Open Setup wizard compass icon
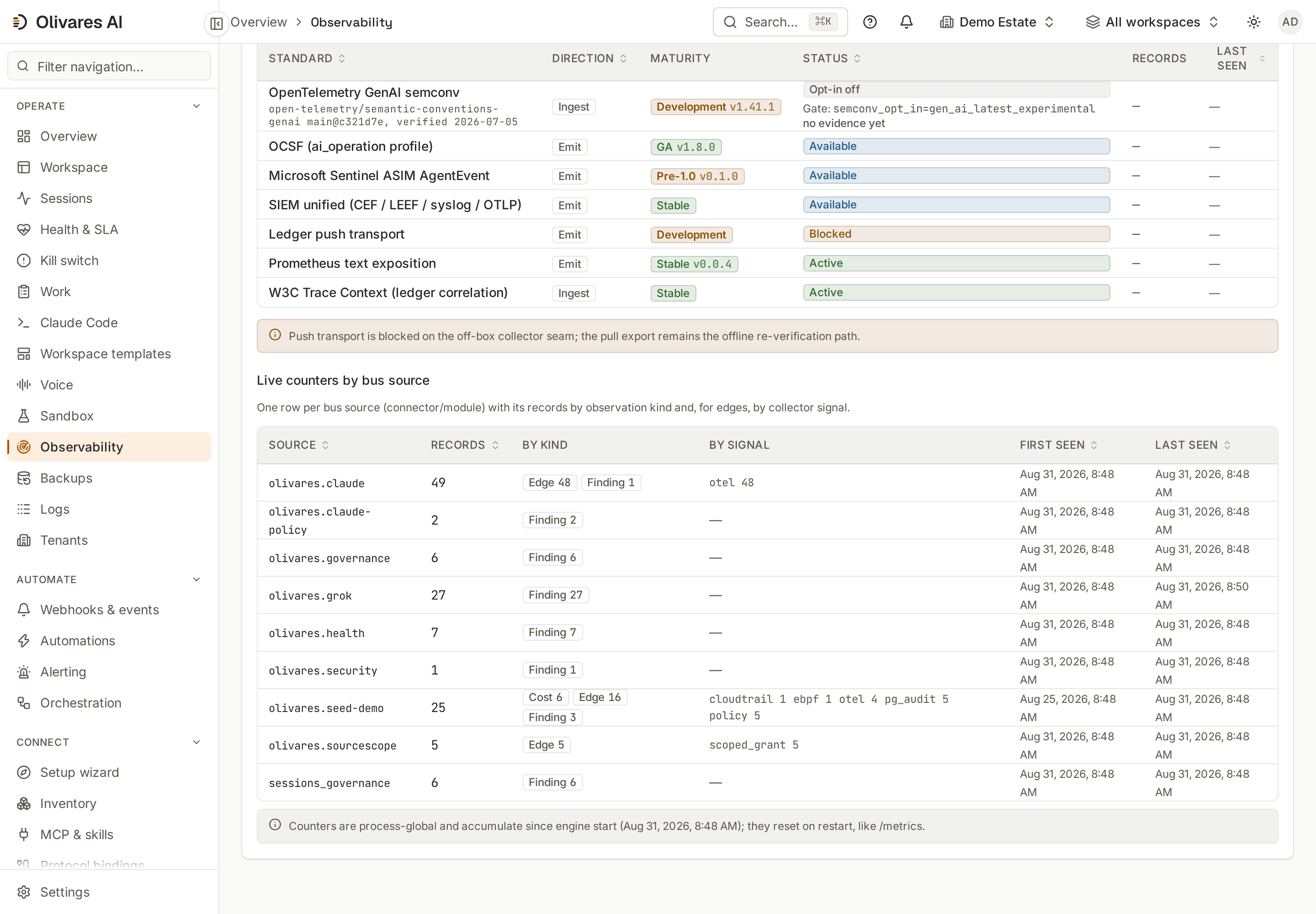 pyautogui.click(x=23, y=772)
